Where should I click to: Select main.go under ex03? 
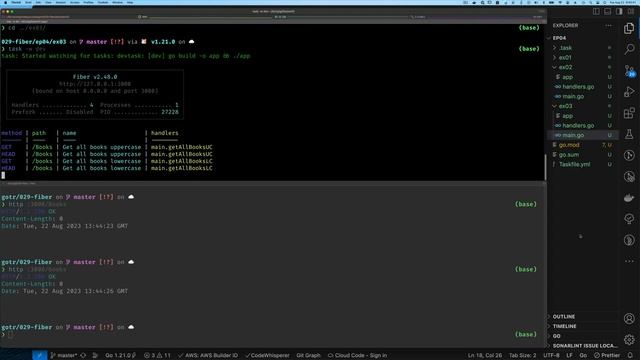(x=583, y=135)
